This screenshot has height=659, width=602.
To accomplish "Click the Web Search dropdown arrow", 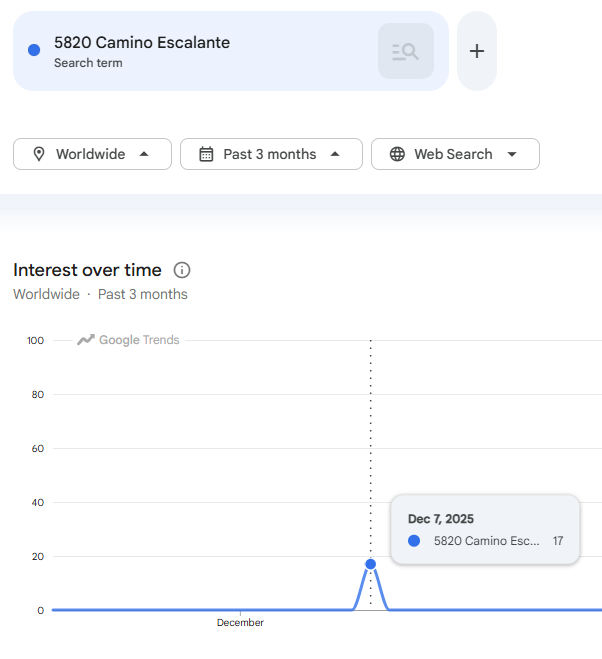I will tap(512, 154).
